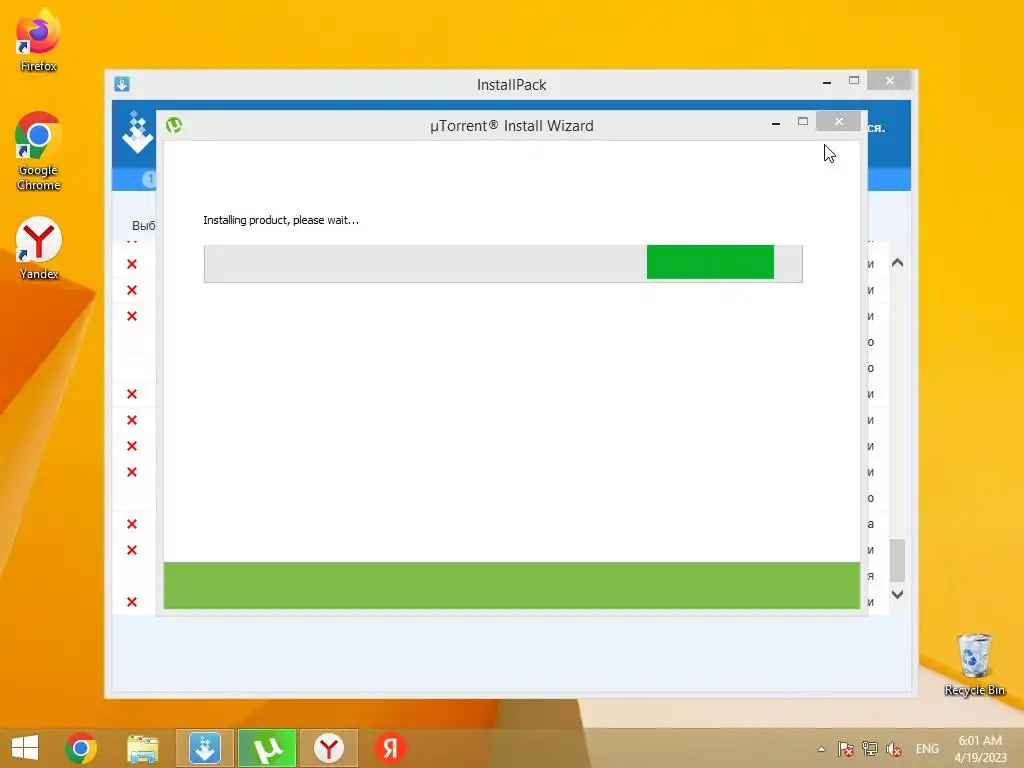
Task: Open the Yandex desktop shortcut
Action: (x=38, y=248)
